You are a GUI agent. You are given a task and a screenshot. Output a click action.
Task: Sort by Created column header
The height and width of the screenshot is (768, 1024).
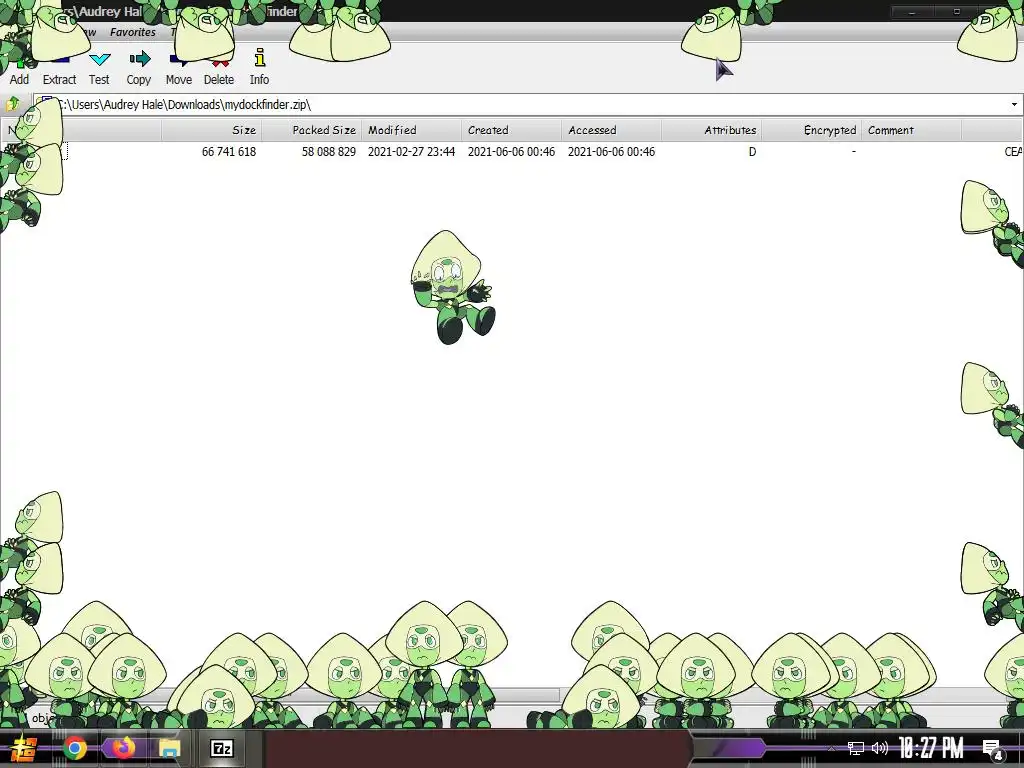[511, 130]
